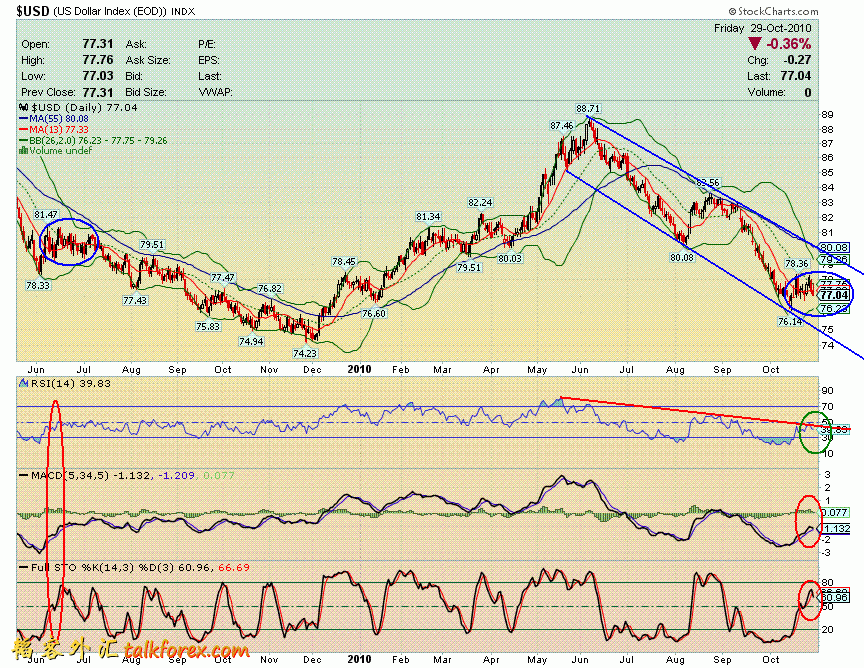This screenshot has width=864, height=668.
Task: Click the 76.14 price label
Action: (x=790, y=321)
